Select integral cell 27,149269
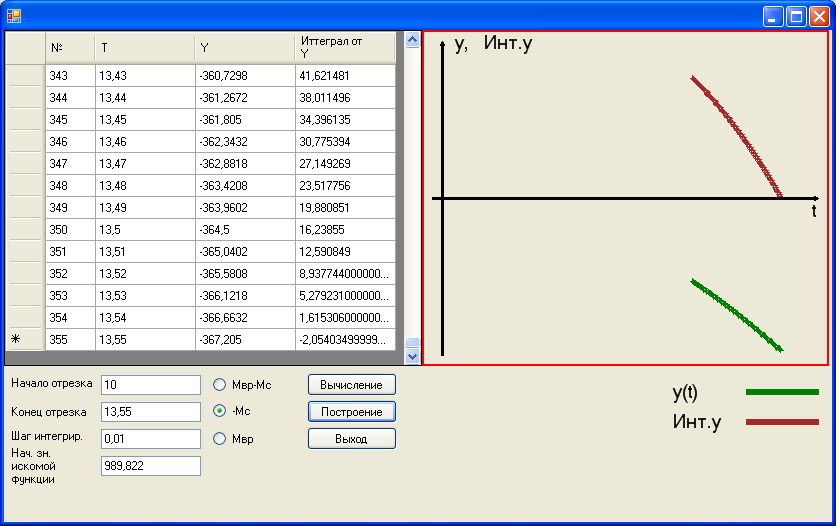This screenshot has width=836, height=526. [345, 164]
